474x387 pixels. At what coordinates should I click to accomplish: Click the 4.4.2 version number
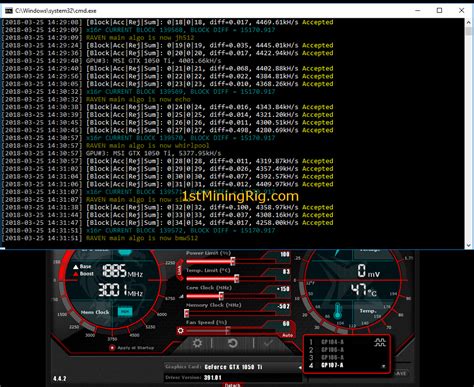pyautogui.click(x=60, y=379)
